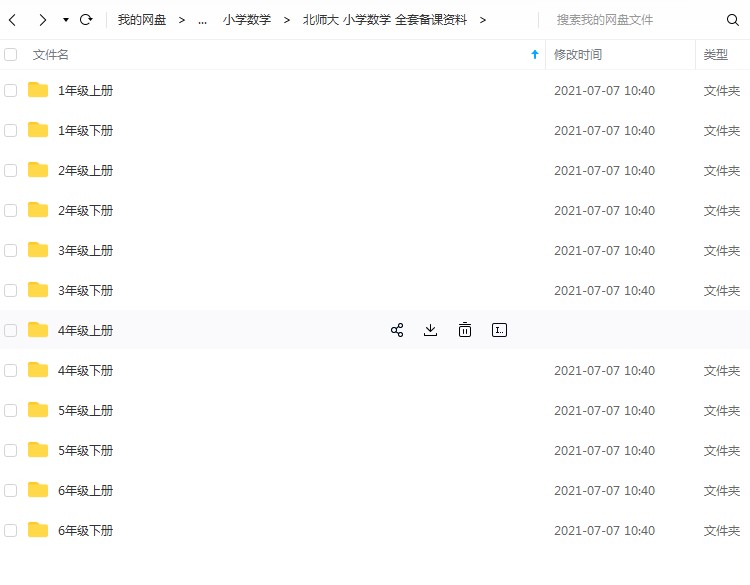Check the box for 2年级下册
This screenshot has width=750, height=585.
pyautogui.click(x=11, y=210)
